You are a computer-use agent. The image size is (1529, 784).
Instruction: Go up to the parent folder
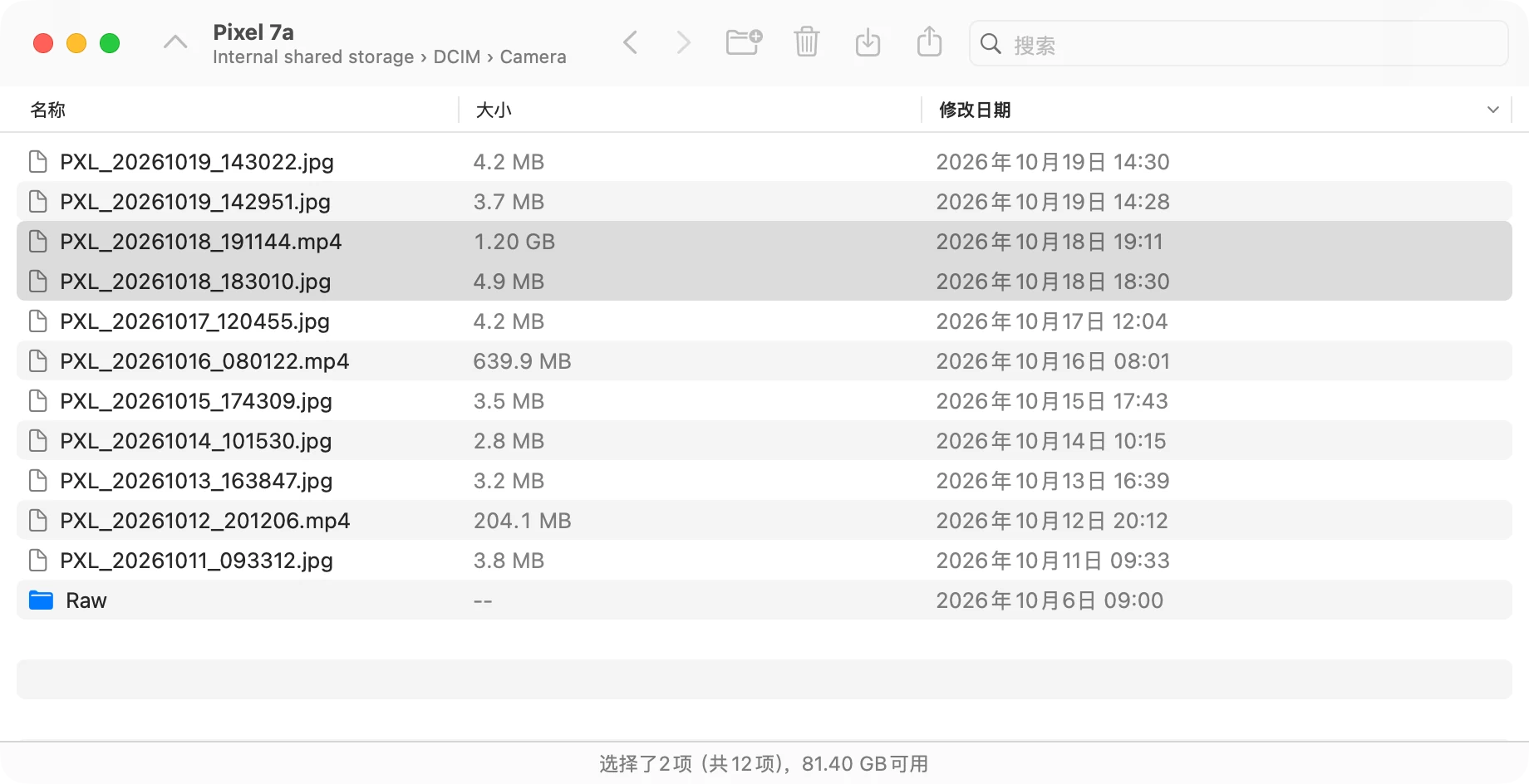tap(175, 42)
